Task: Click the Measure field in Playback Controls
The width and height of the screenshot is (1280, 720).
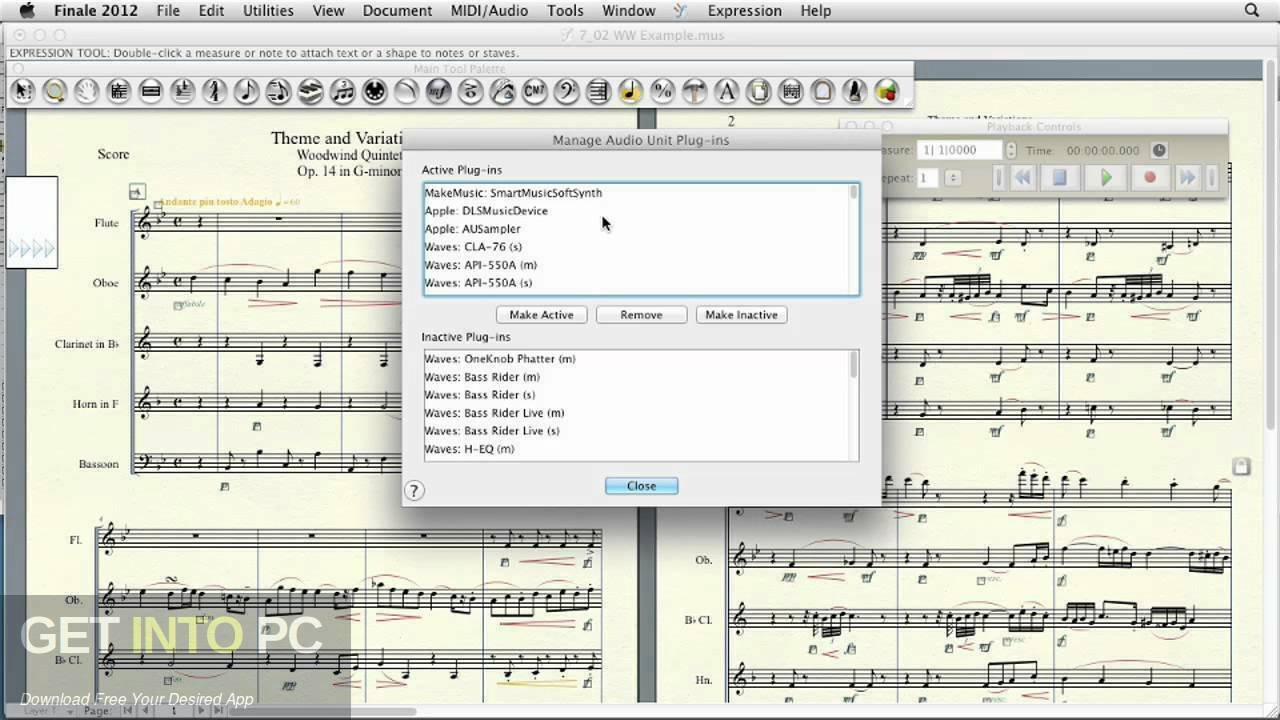Action: click(x=960, y=150)
